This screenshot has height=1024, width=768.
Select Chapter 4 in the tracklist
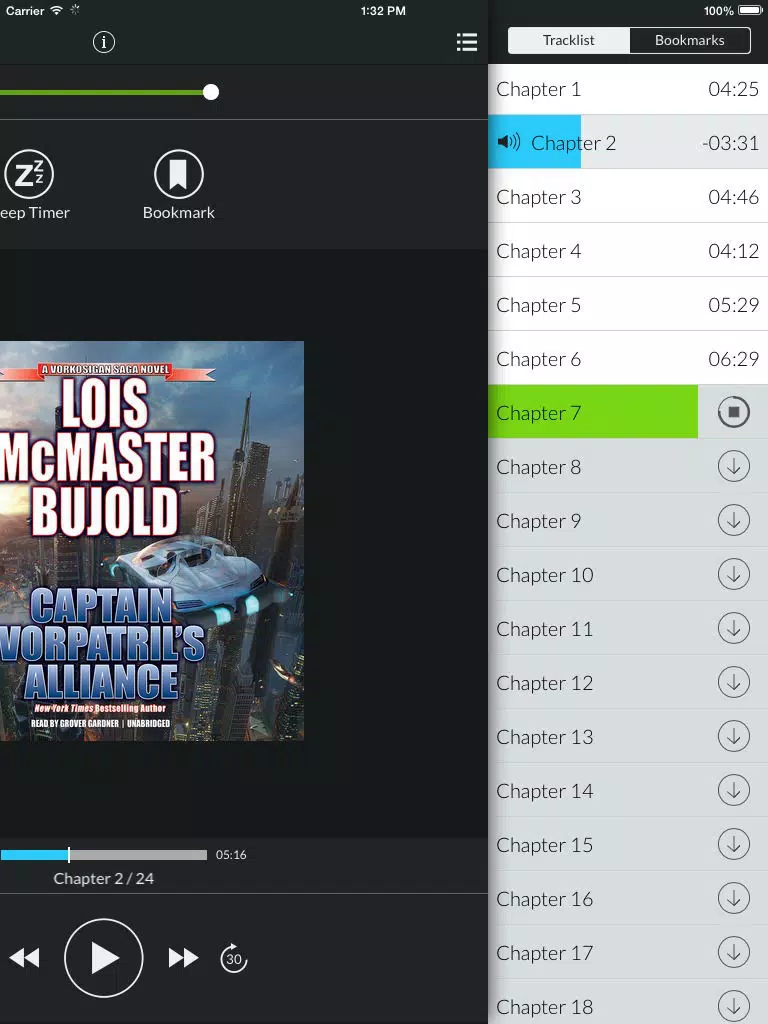(x=628, y=251)
